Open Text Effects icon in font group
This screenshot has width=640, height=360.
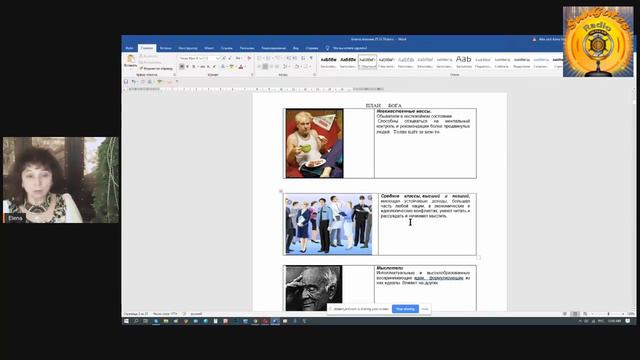222,67
